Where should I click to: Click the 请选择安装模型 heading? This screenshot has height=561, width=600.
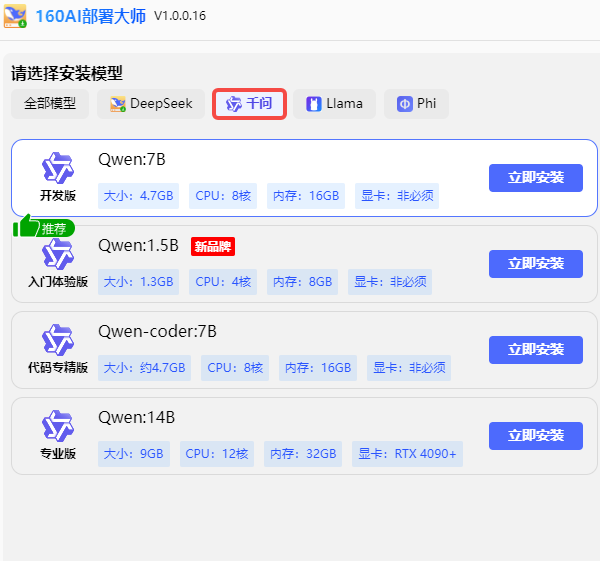[67, 73]
